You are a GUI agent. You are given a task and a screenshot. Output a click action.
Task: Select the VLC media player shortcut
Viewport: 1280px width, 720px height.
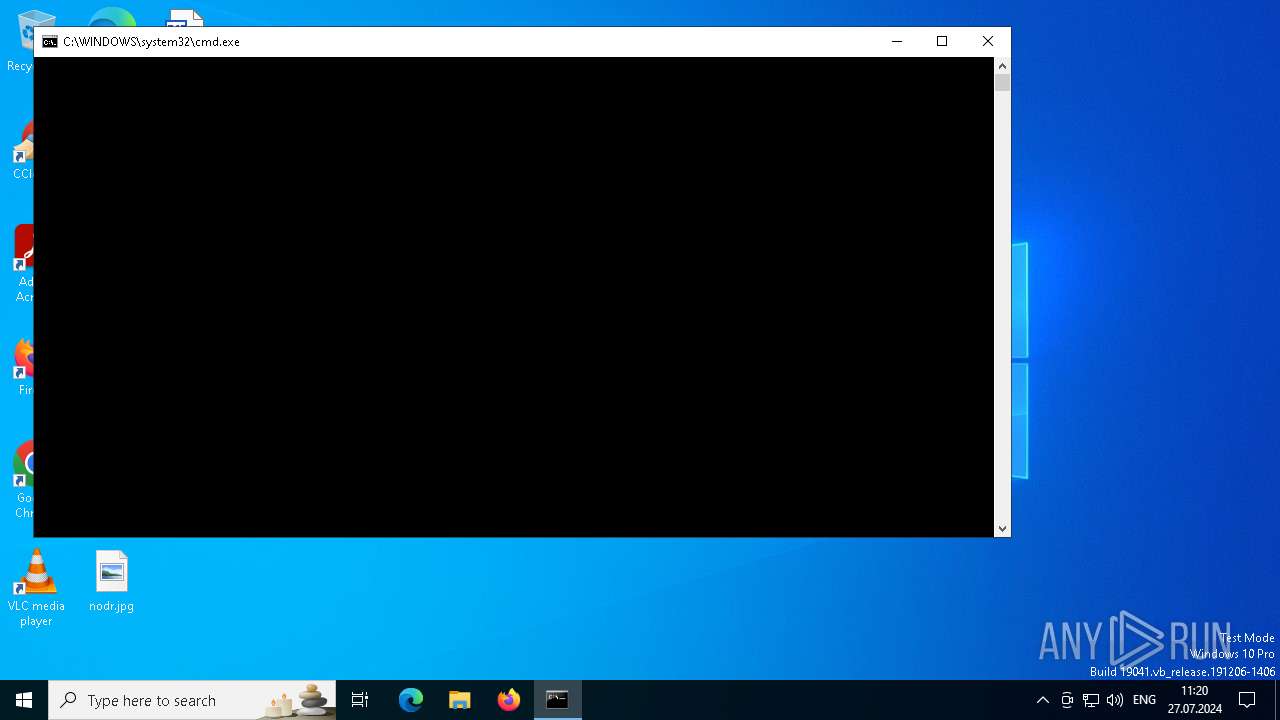click(x=36, y=588)
